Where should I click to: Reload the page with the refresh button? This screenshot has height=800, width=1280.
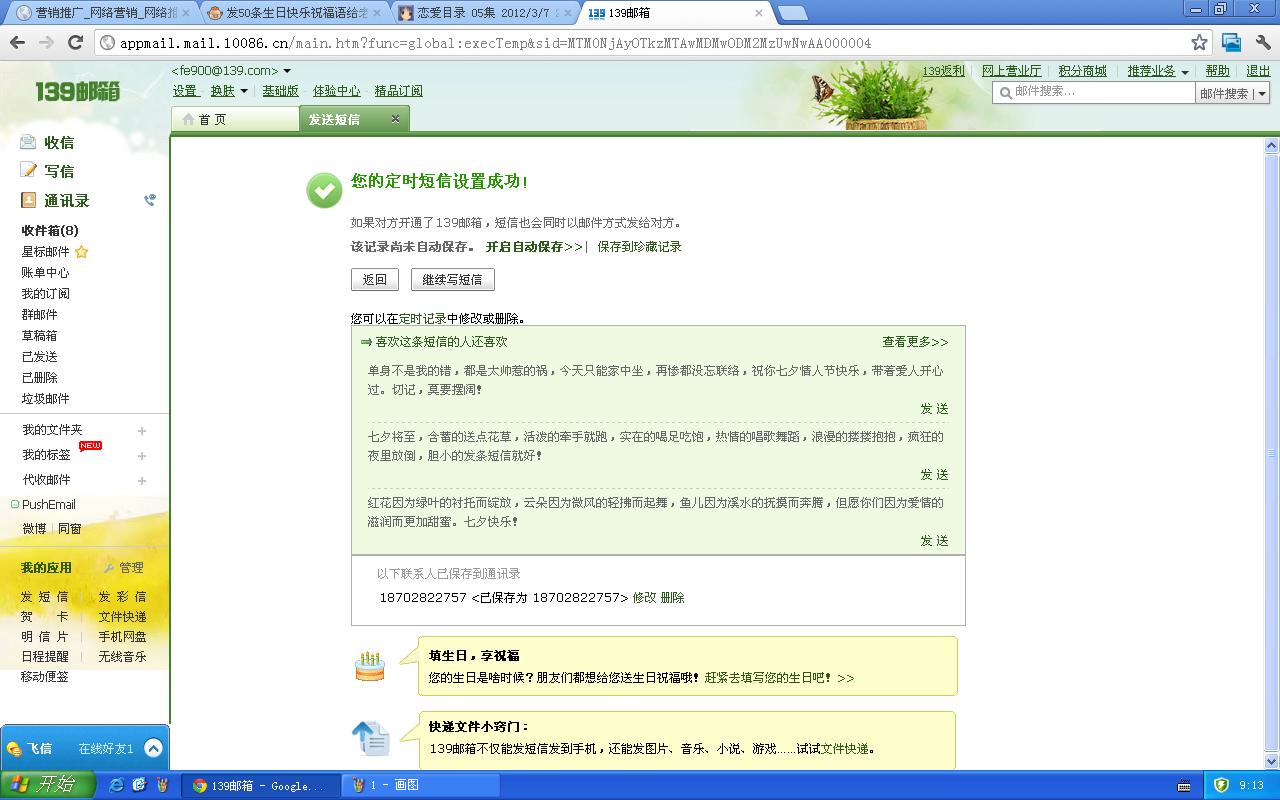tap(75, 43)
